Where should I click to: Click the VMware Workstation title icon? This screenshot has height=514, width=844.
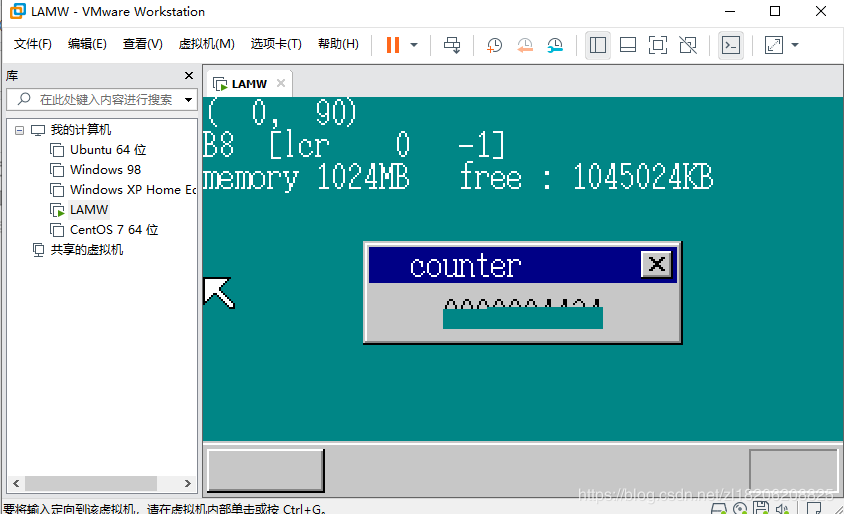[x=17, y=11]
